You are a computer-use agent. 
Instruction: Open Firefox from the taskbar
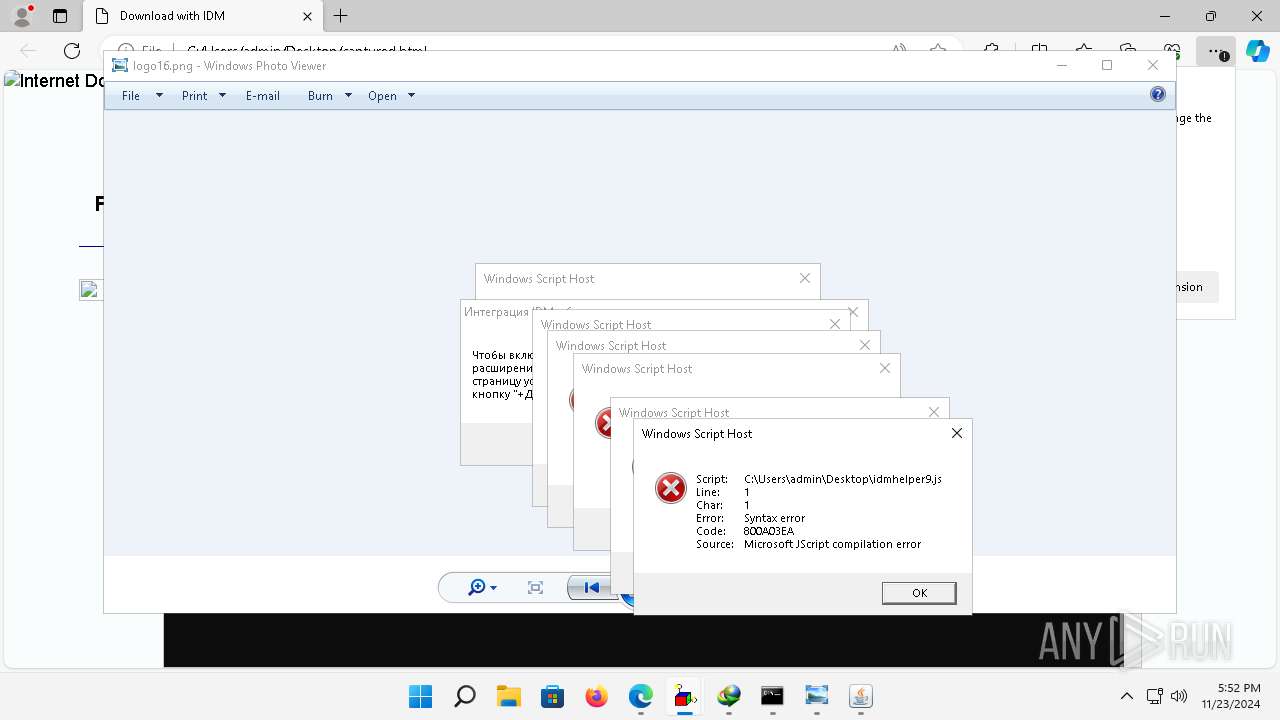tap(597, 696)
